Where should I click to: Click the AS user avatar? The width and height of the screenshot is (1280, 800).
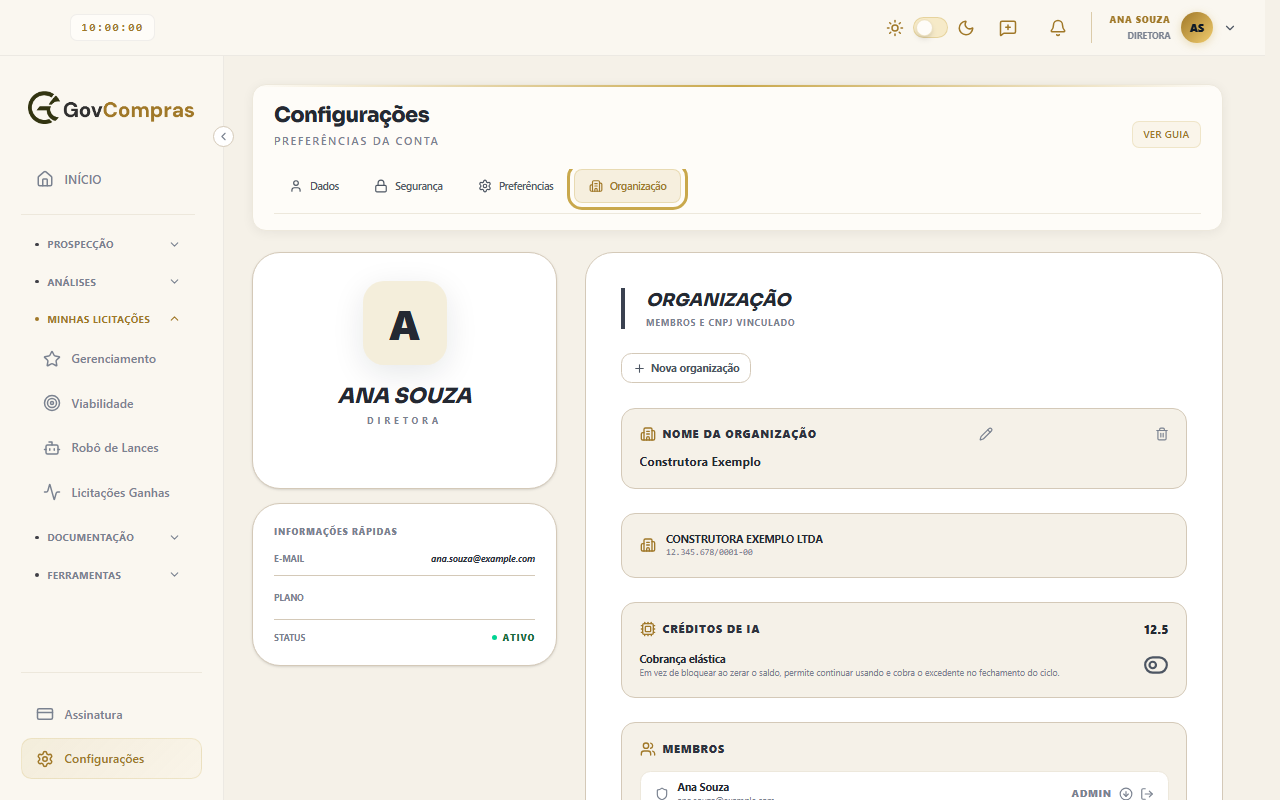point(1197,28)
